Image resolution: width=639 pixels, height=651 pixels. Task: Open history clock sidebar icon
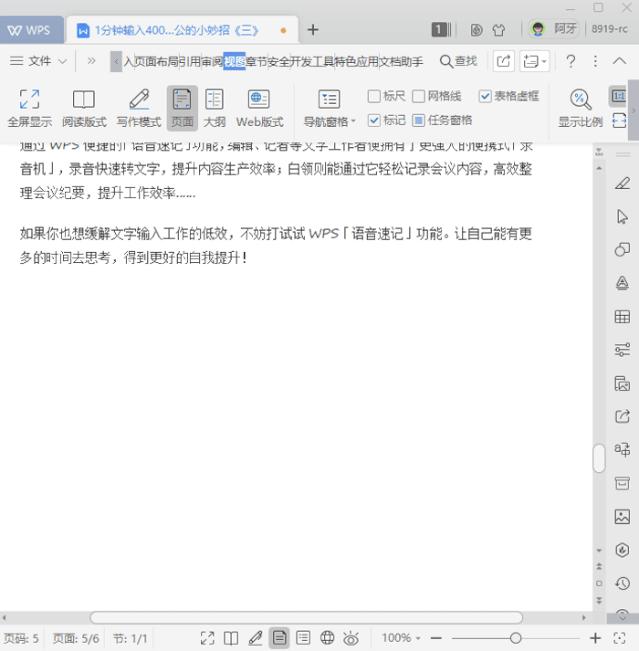[622, 583]
